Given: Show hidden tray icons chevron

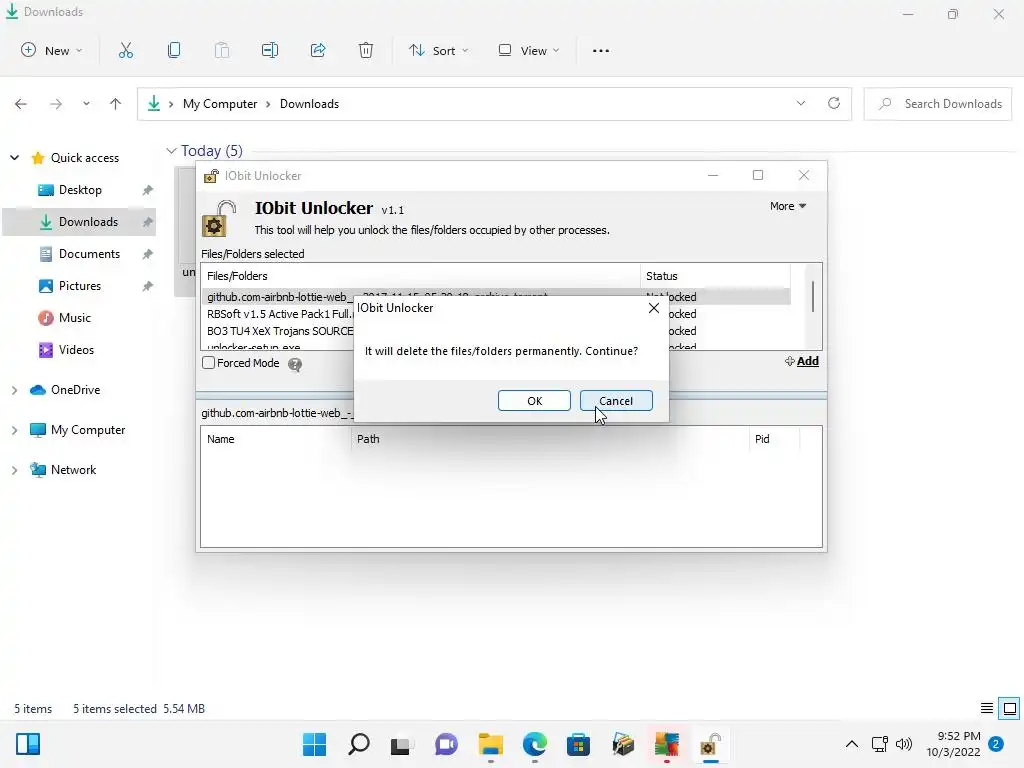Looking at the screenshot, I should coord(852,744).
